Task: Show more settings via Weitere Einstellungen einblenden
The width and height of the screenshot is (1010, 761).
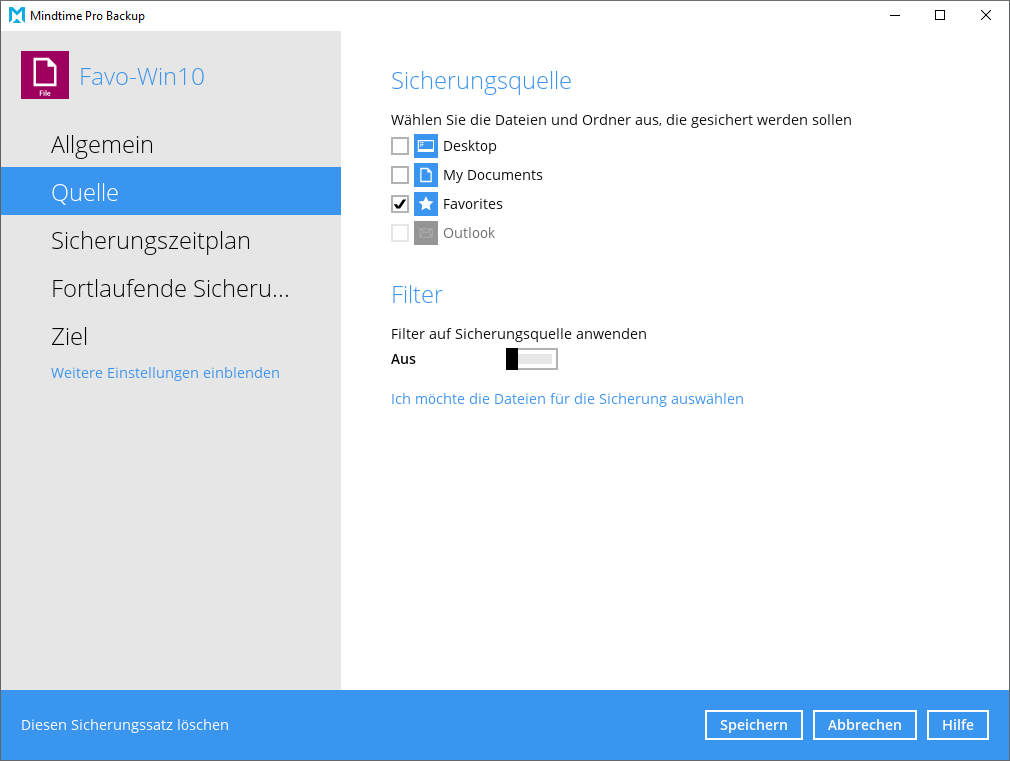Action: pos(166,373)
